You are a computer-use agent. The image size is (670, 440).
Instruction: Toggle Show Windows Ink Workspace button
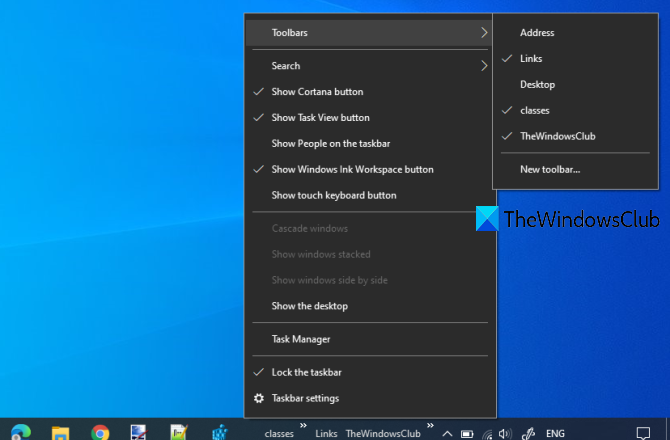(x=370, y=170)
